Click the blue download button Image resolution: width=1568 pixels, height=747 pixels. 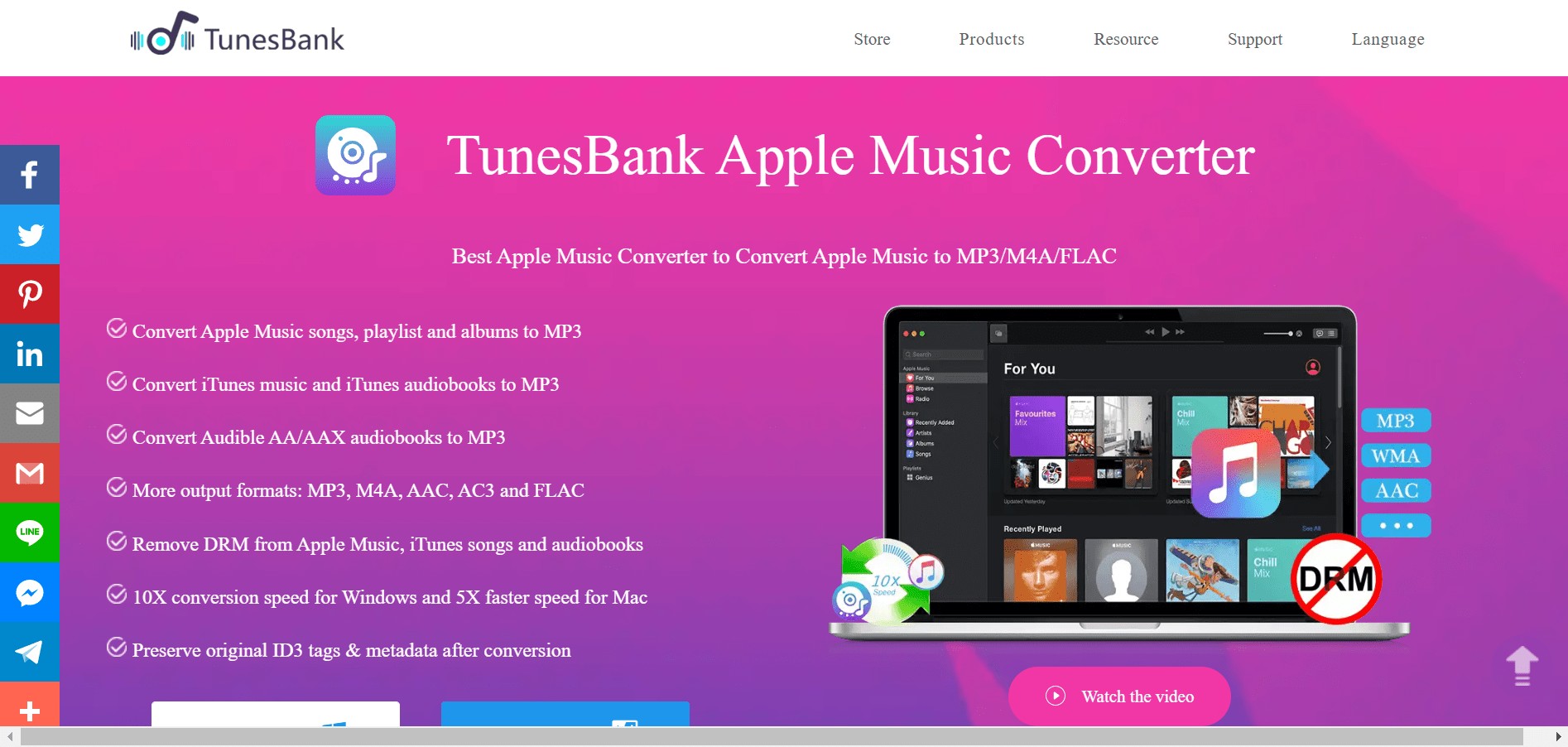click(565, 715)
